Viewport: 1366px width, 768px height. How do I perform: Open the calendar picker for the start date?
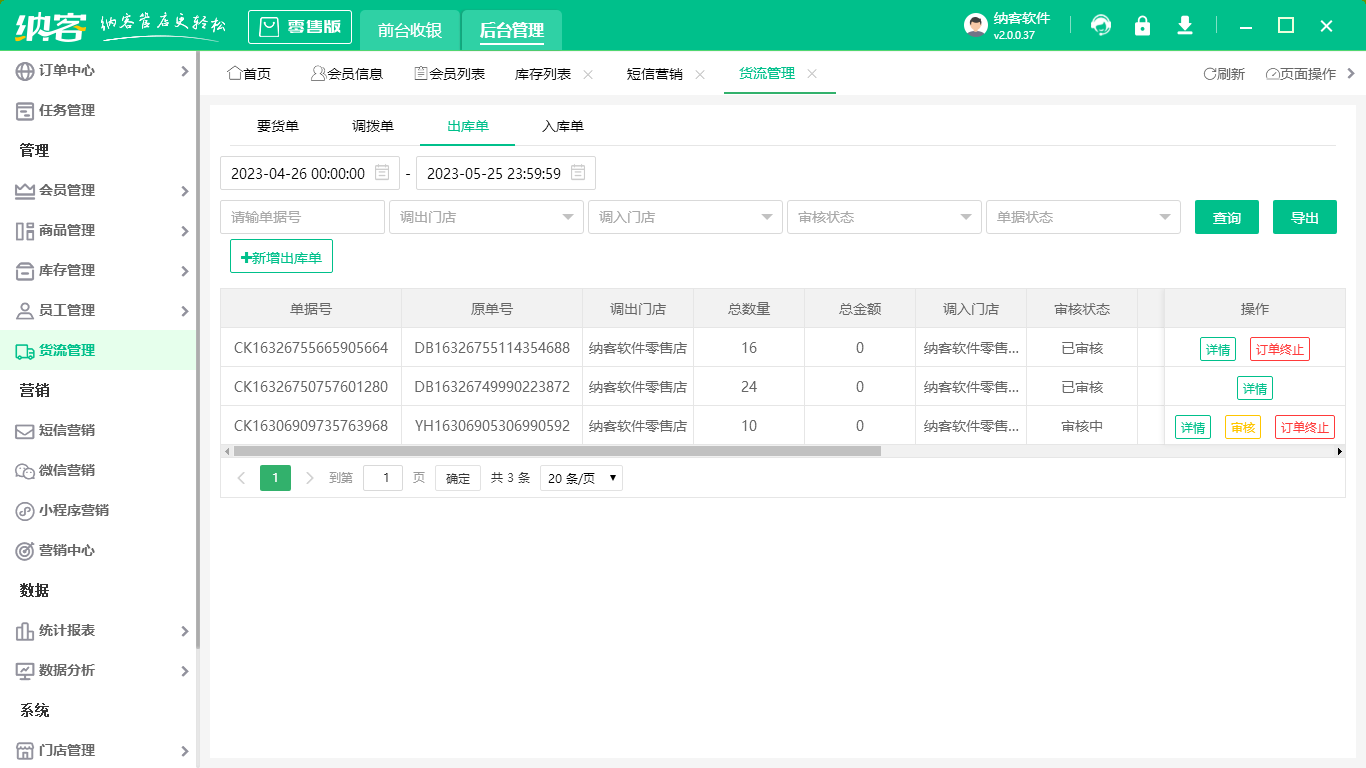(381, 172)
